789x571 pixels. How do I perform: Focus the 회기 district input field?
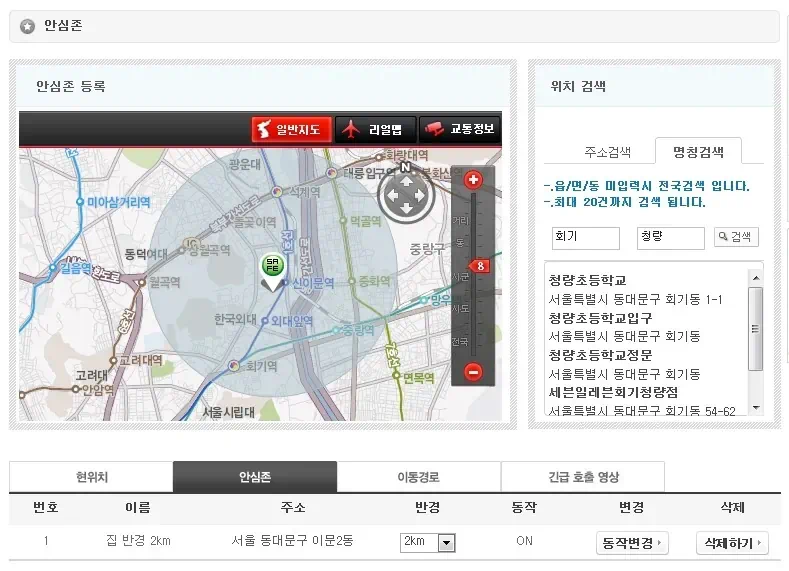(x=586, y=238)
